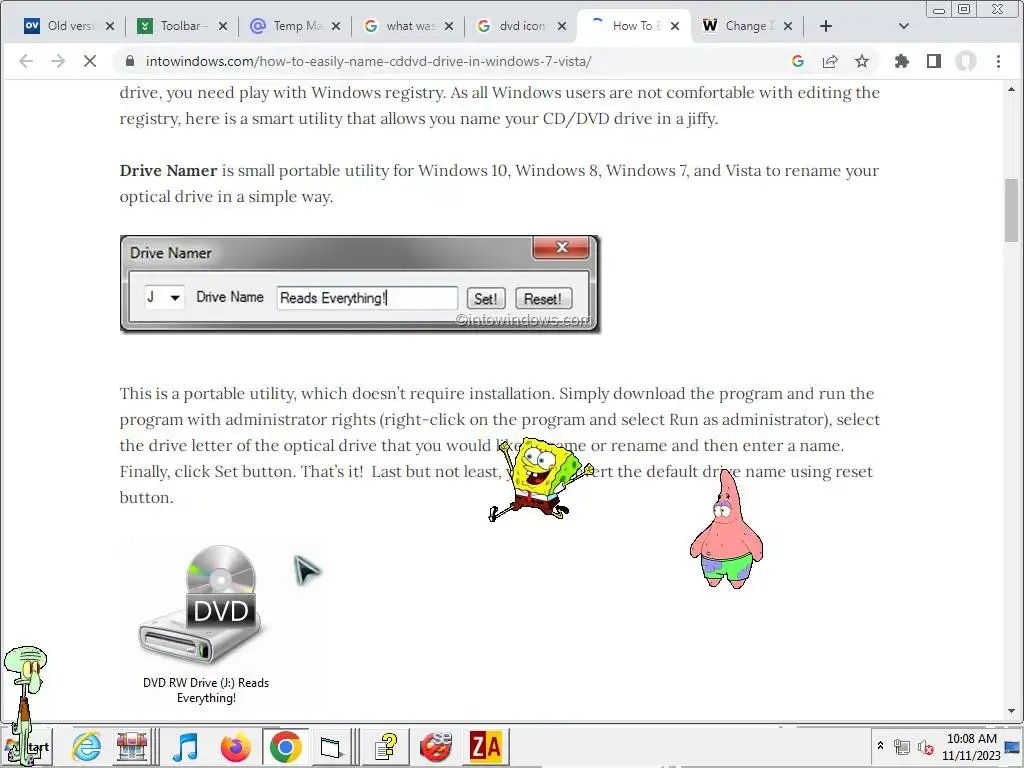Open the music note app in taskbar
The height and width of the screenshot is (768, 1024).
point(185,746)
